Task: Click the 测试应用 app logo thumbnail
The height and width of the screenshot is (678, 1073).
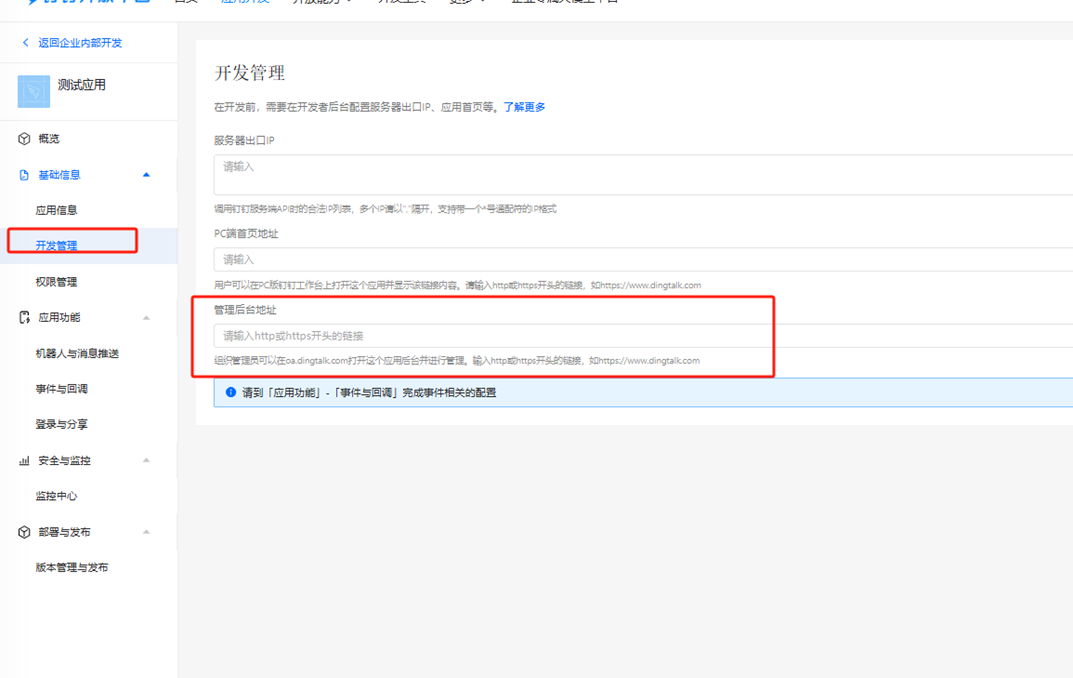Action: (x=34, y=91)
